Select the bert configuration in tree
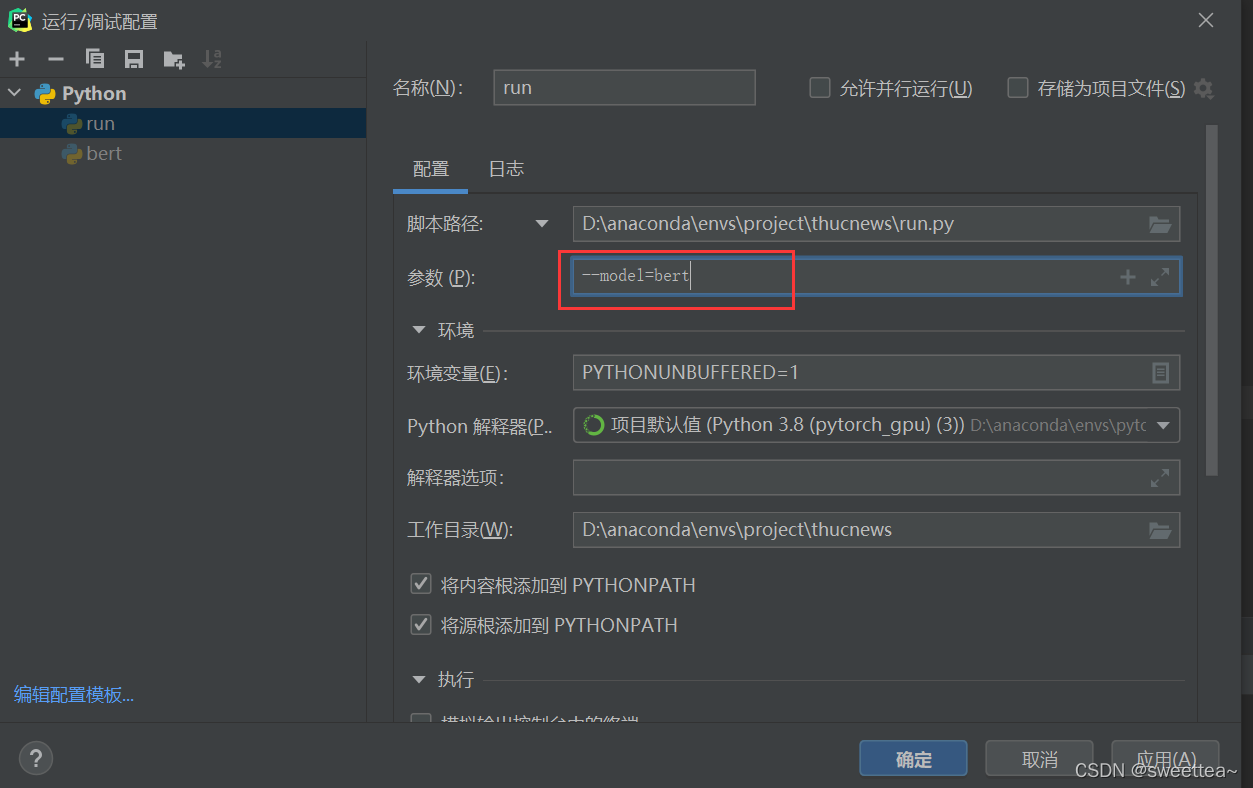 coord(183,153)
